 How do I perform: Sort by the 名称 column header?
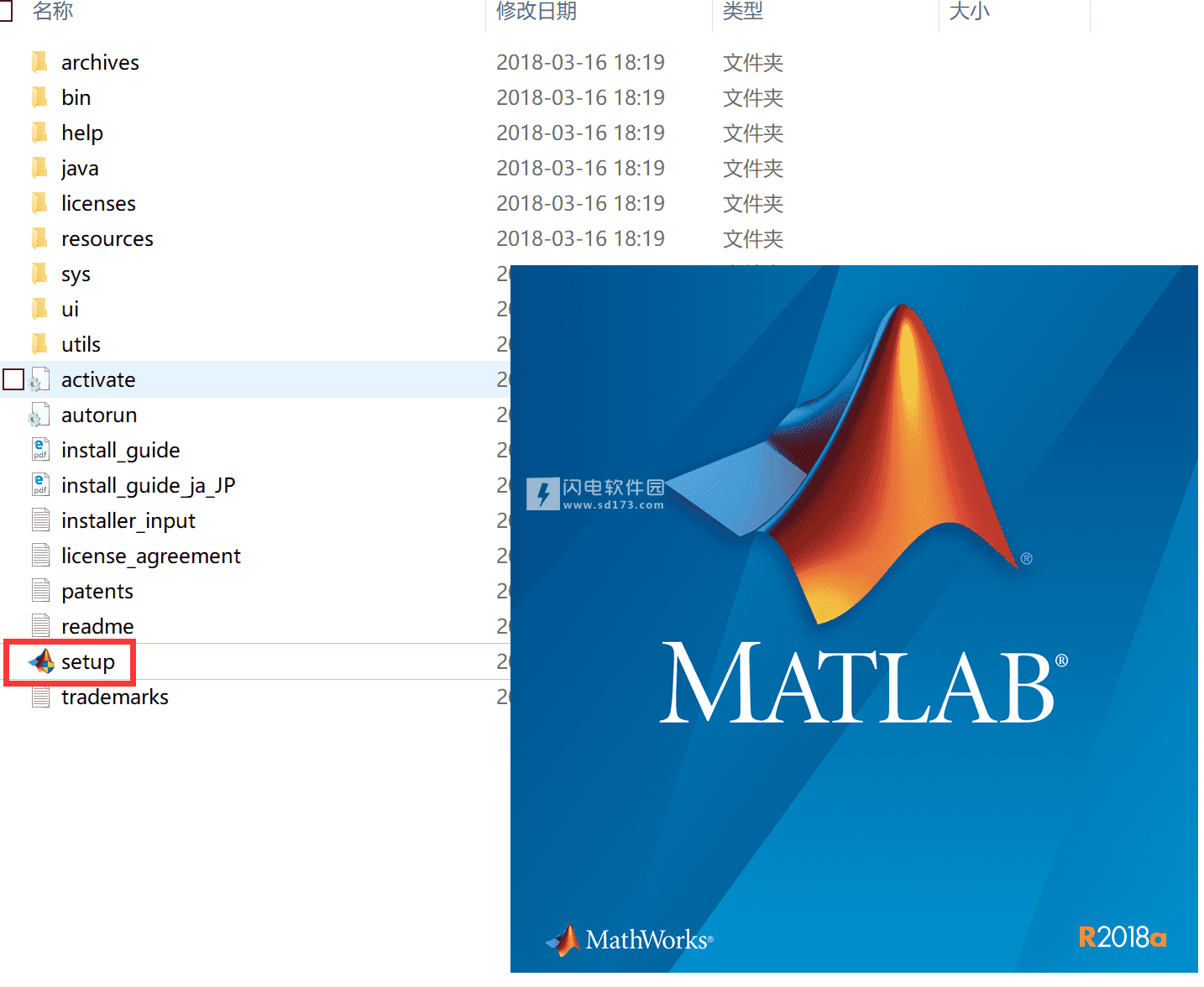click(x=53, y=11)
